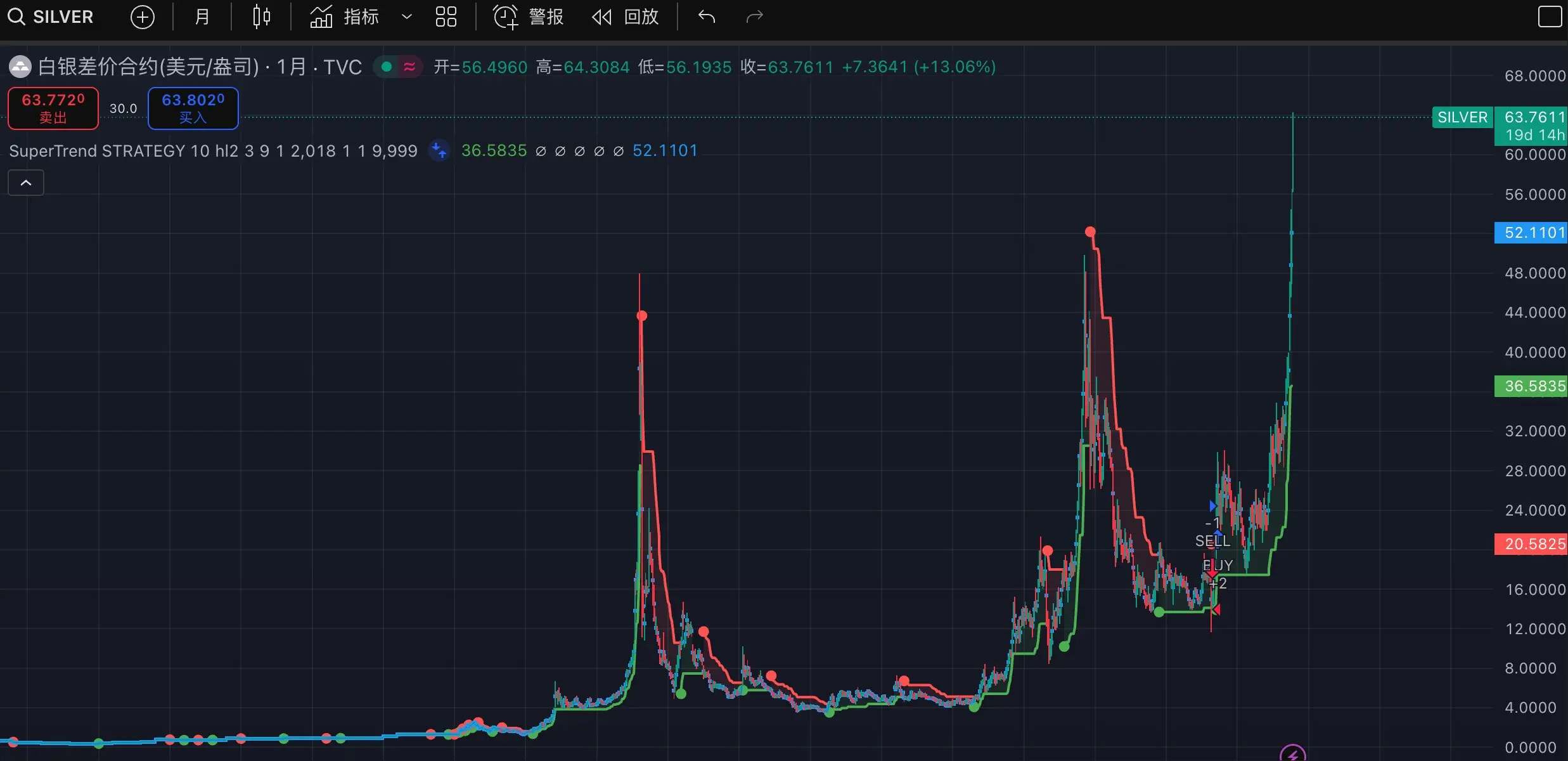The width and height of the screenshot is (1568, 761).
Task: Click SuperTrend strategy arrows icon
Action: [439, 151]
